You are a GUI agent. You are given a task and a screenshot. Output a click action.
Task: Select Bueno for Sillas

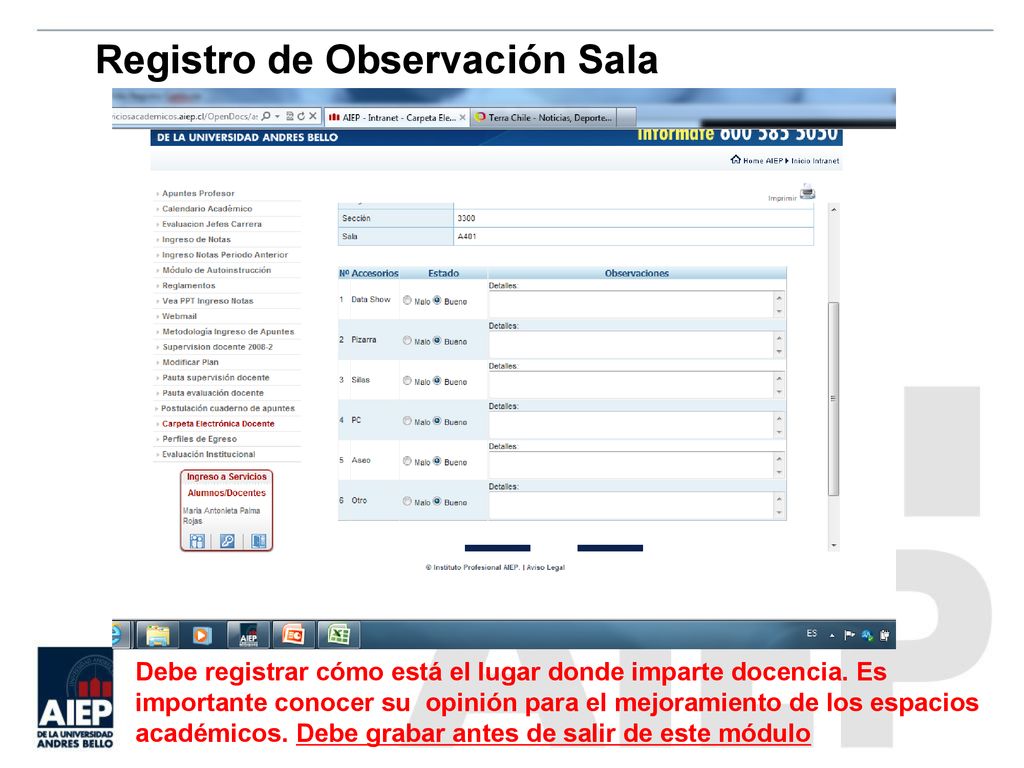coord(437,381)
